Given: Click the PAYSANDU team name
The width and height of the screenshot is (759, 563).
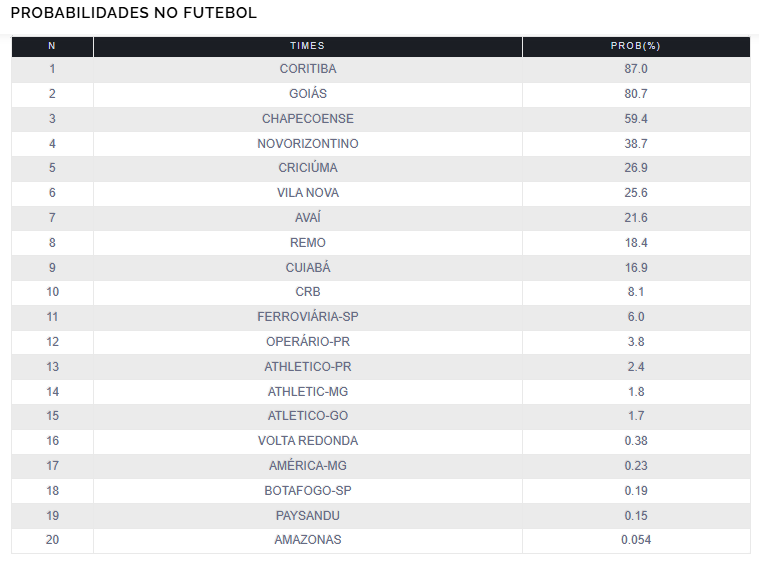Looking at the screenshot, I should pyautogui.click(x=308, y=516).
